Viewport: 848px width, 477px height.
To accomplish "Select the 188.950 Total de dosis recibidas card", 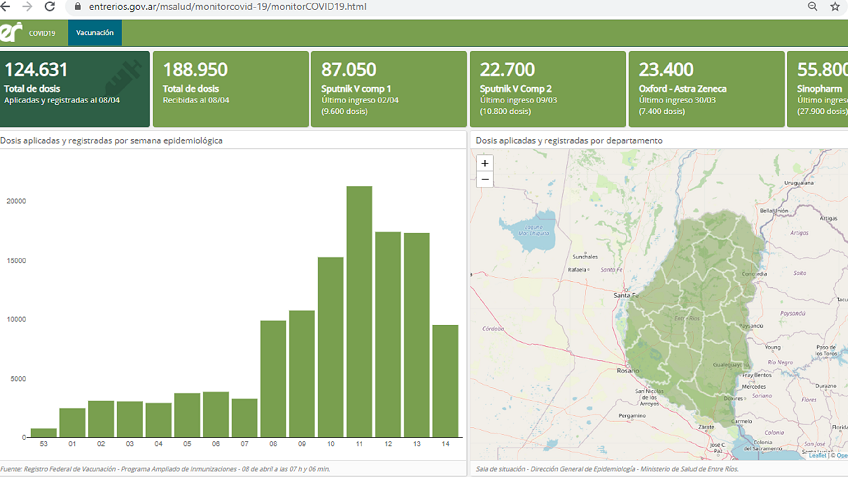I will pos(231,89).
